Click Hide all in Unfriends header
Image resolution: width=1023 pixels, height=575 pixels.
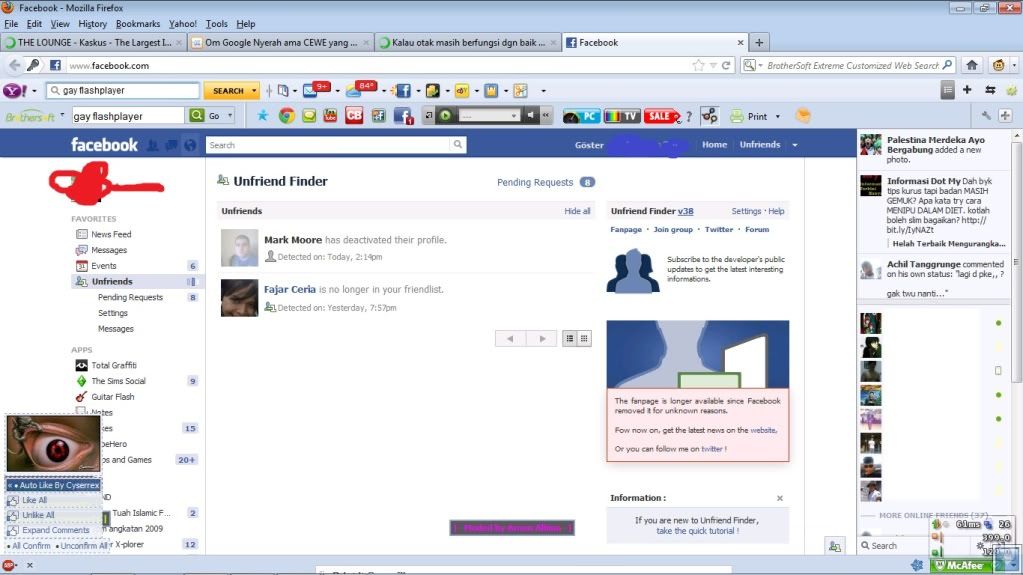pyautogui.click(x=577, y=211)
